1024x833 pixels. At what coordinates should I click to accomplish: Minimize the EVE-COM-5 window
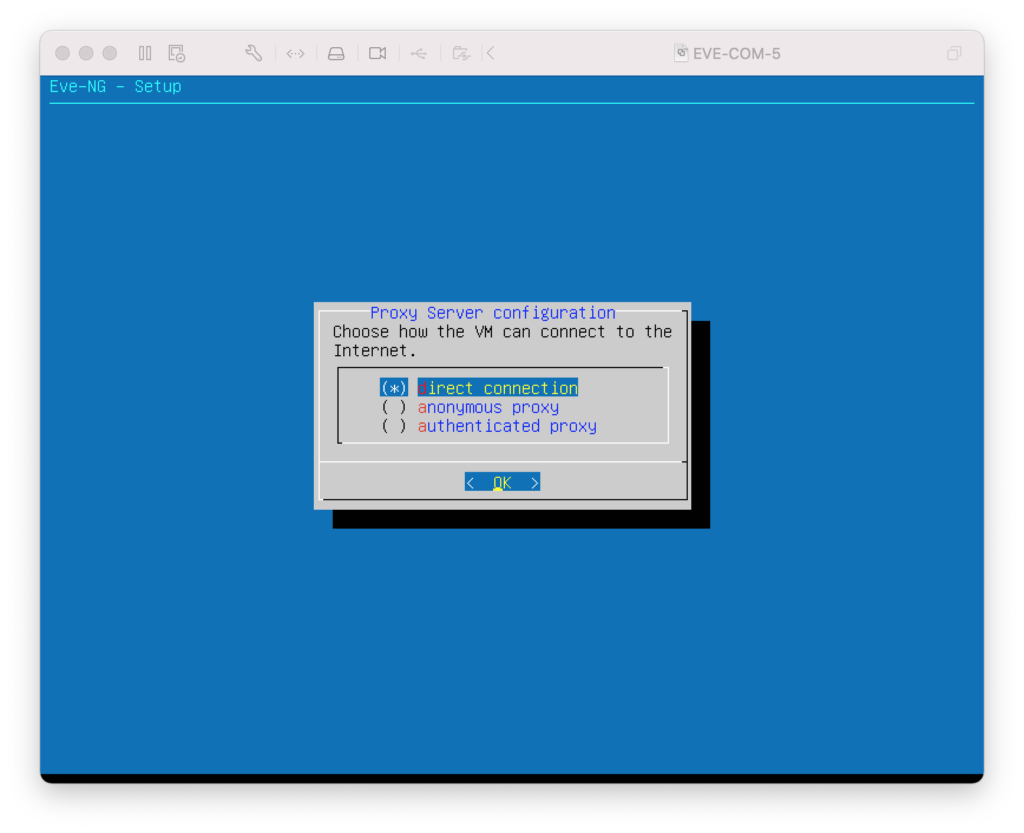(86, 54)
